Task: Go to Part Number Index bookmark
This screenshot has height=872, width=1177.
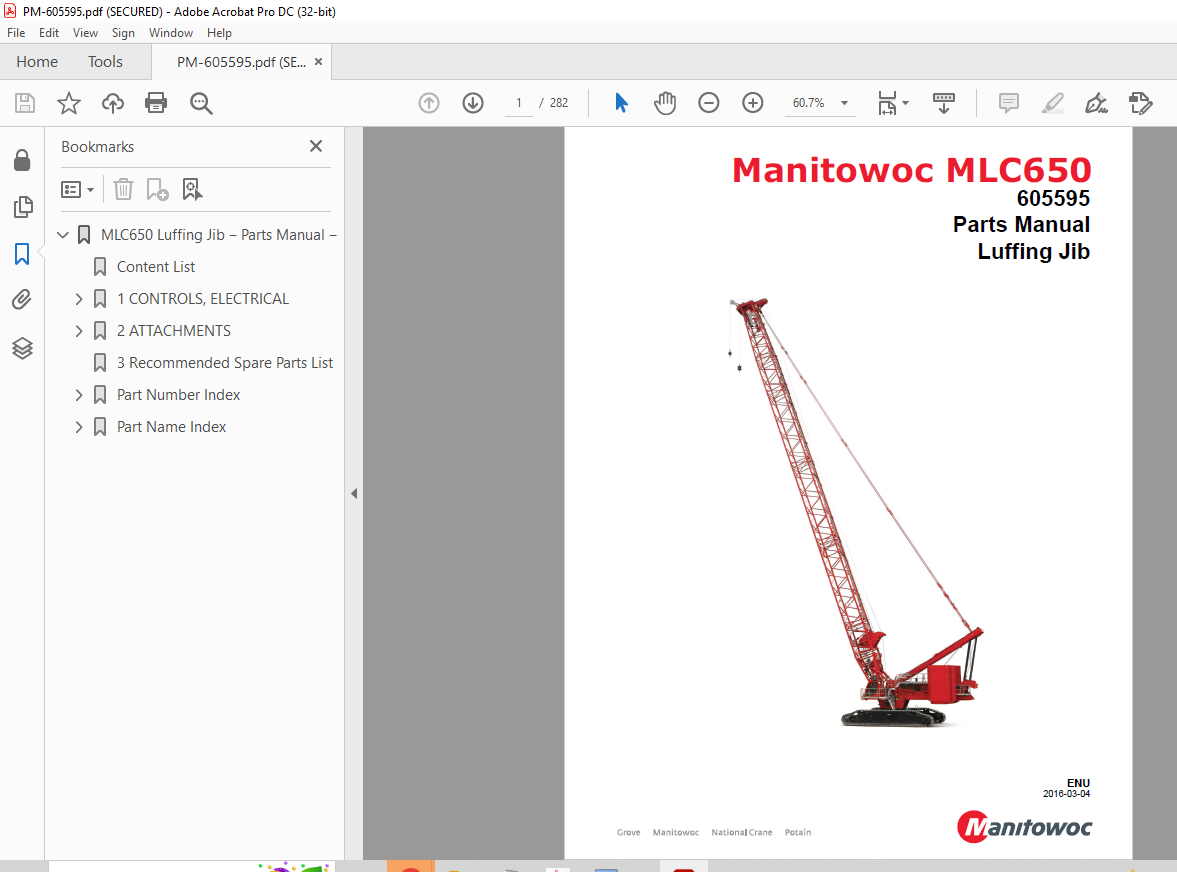Action: coord(178,395)
